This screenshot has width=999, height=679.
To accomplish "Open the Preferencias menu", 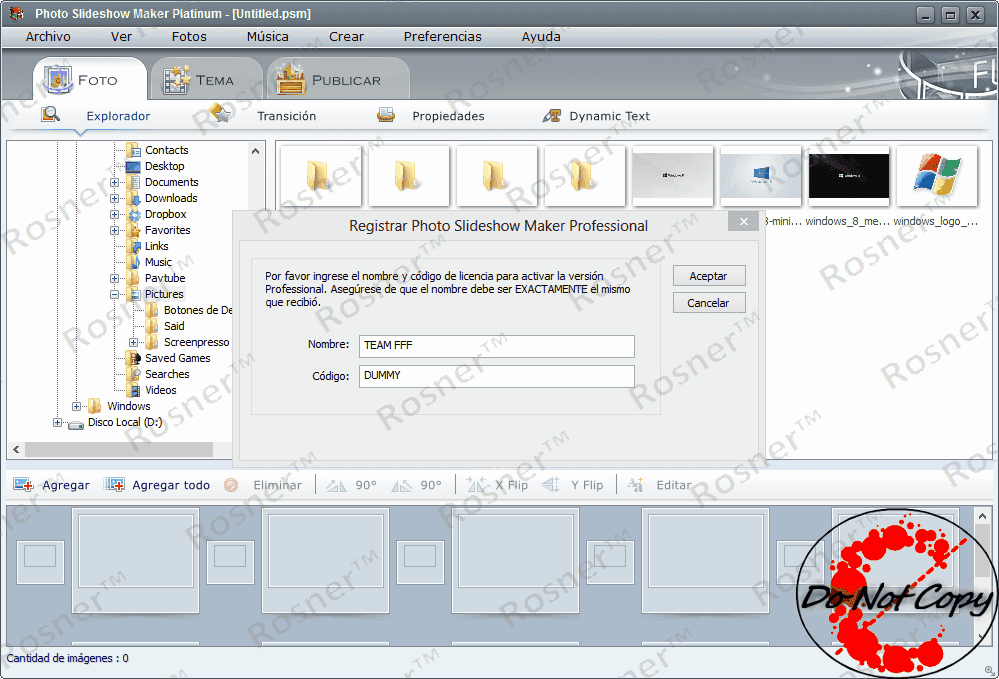I will coord(442,36).
